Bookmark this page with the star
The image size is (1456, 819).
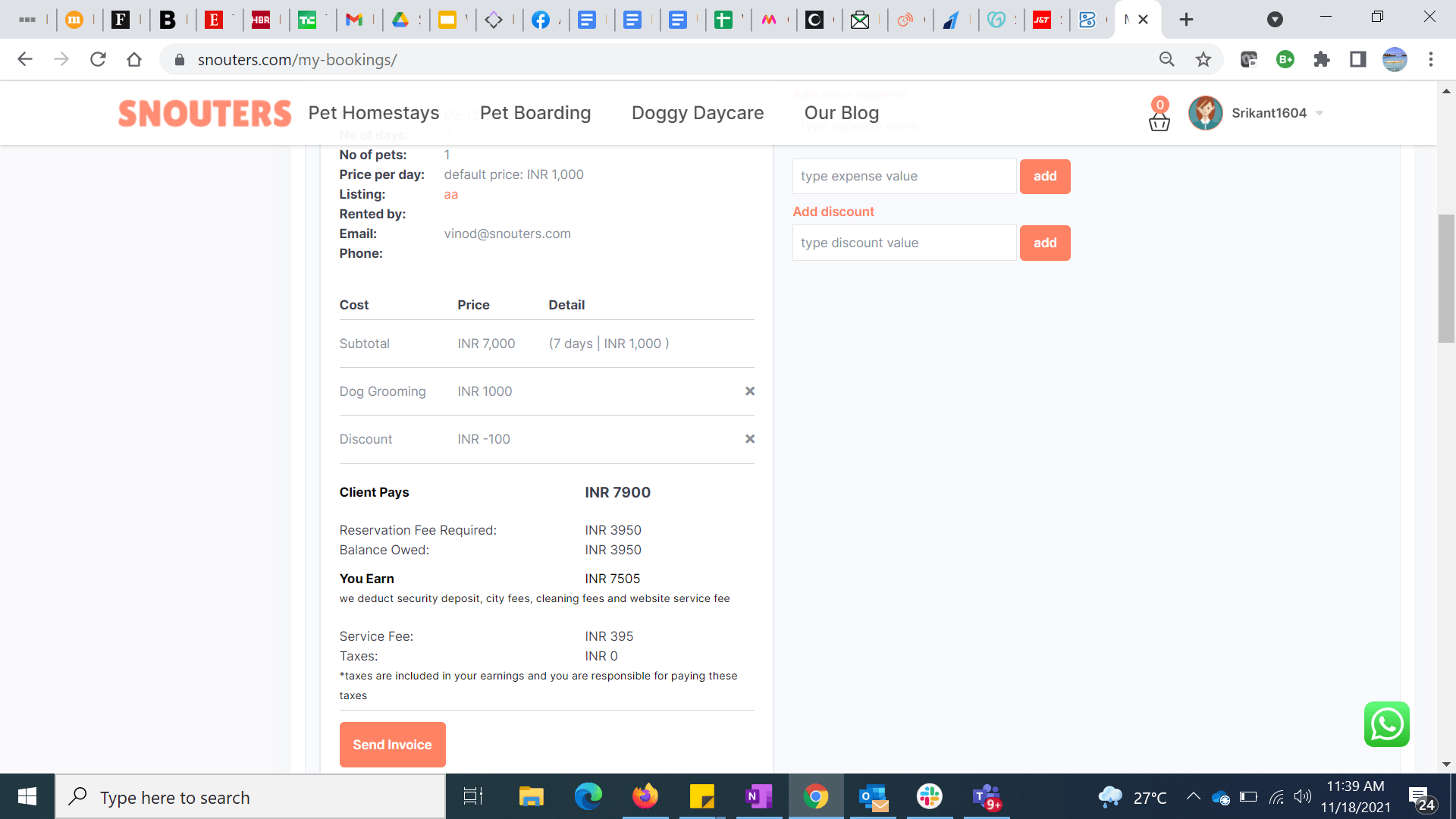[x=1203, y=59]
